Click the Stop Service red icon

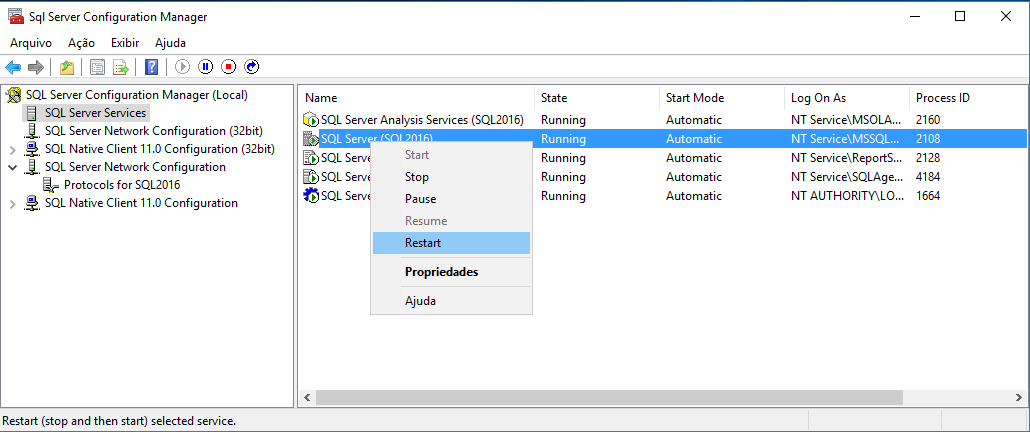(x=228, y=67)
